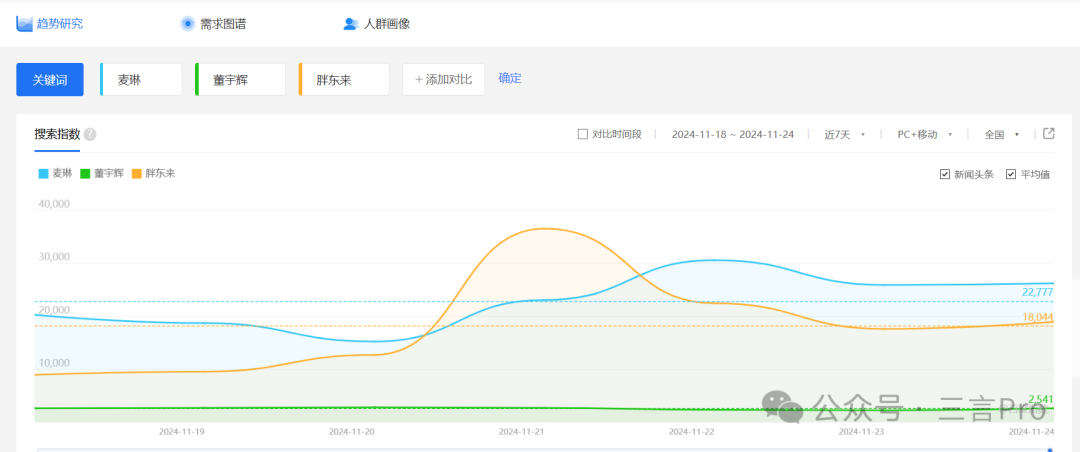Image resolution: width=1080 pixels, height=452 pixels.
Task: Uncheck the 新闻头条 checkbox
Action: [945, 174]
